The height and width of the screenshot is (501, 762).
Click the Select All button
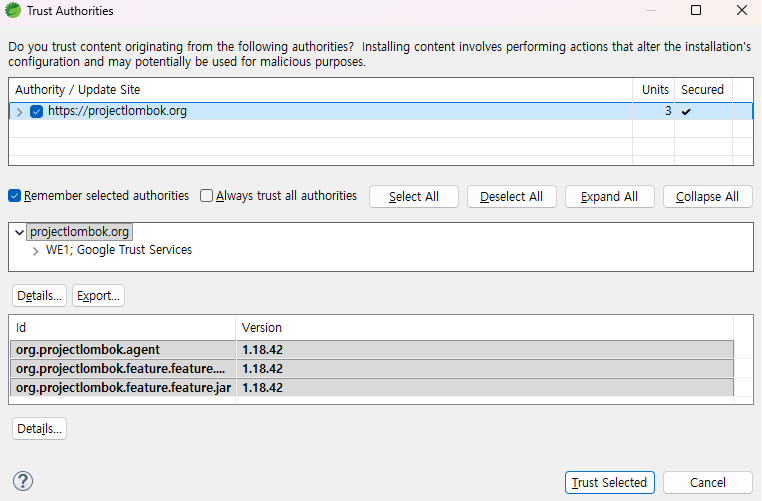414,196
